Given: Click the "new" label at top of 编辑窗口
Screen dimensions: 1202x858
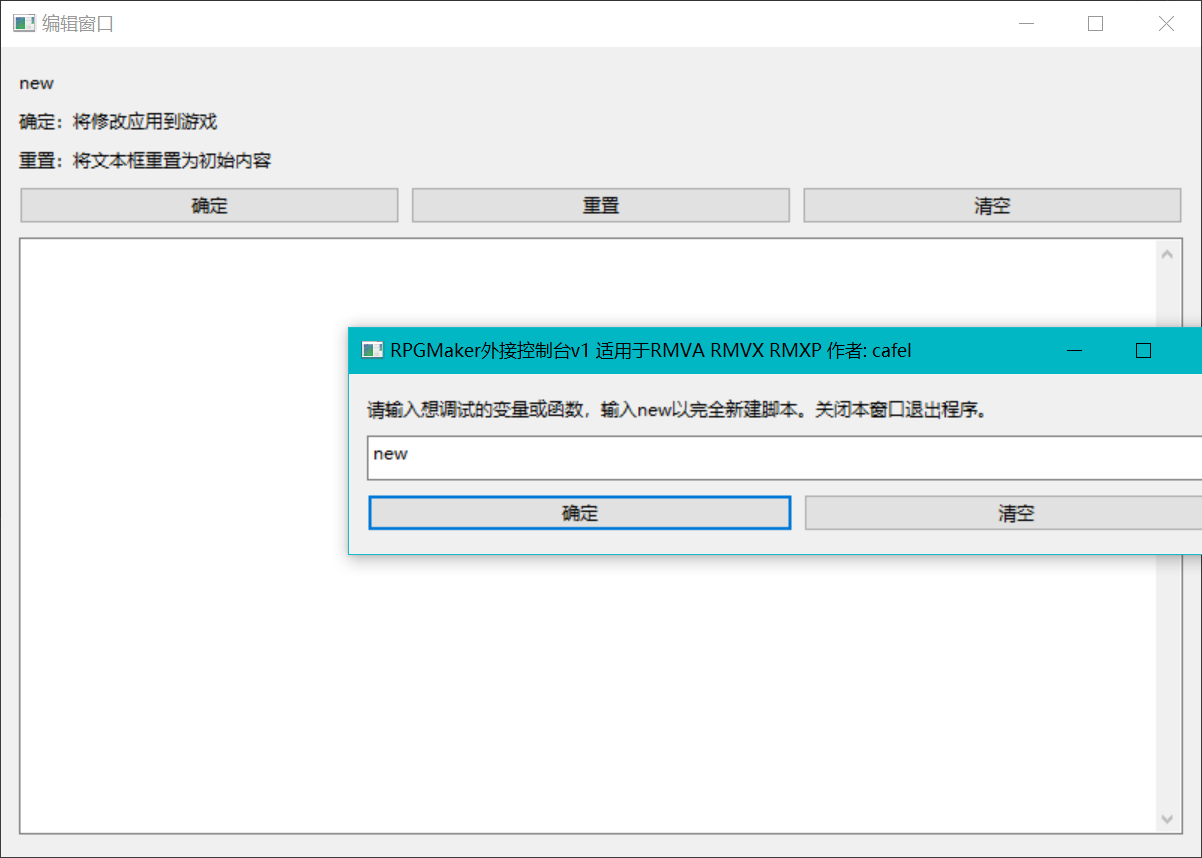Looking at the screenshot, I should coord(37,84).
